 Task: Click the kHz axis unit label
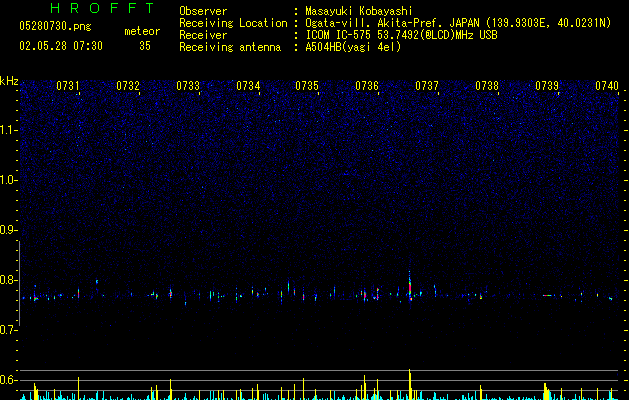click(9, 81)
